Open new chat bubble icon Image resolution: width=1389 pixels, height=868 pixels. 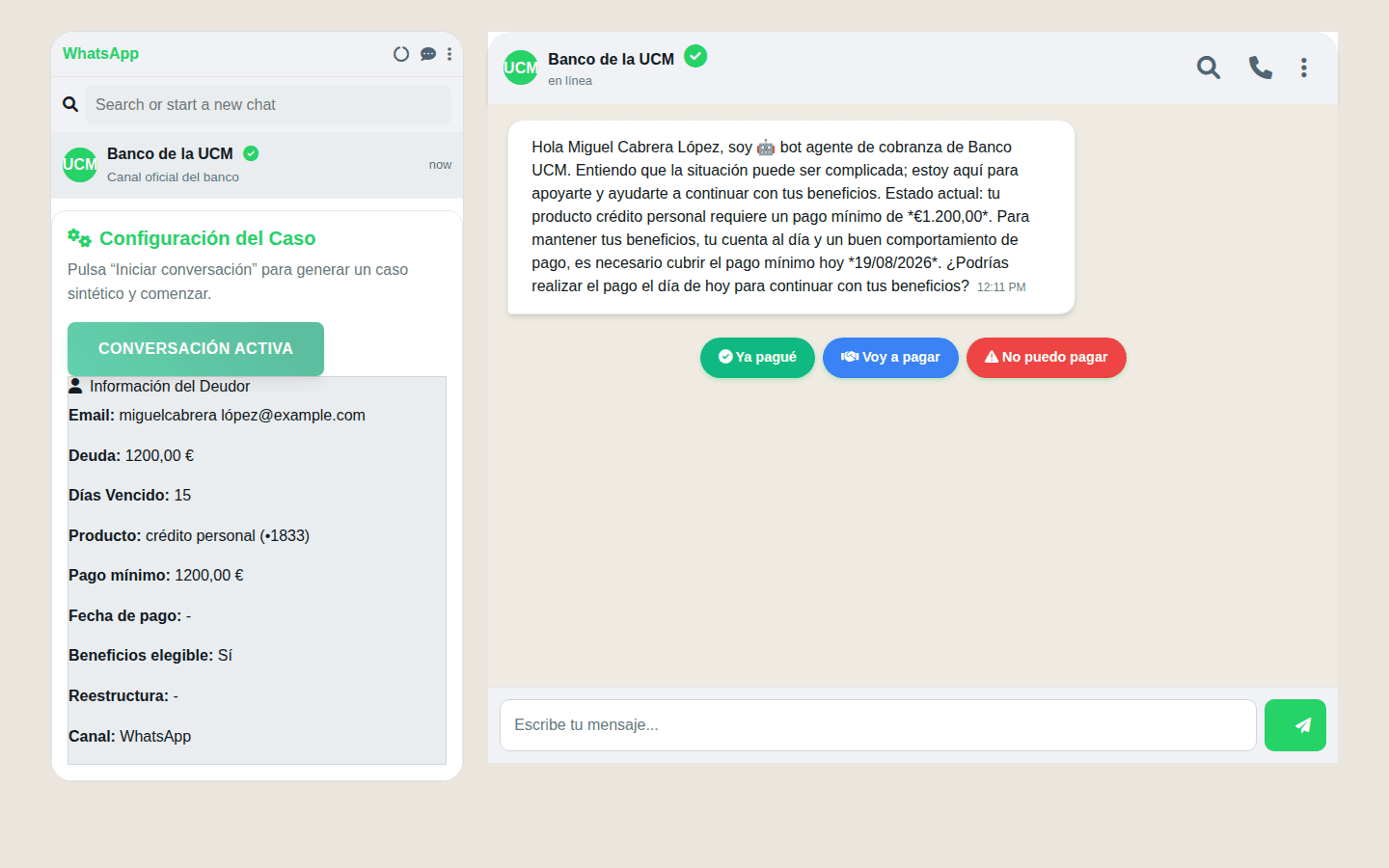coord(428,54)
